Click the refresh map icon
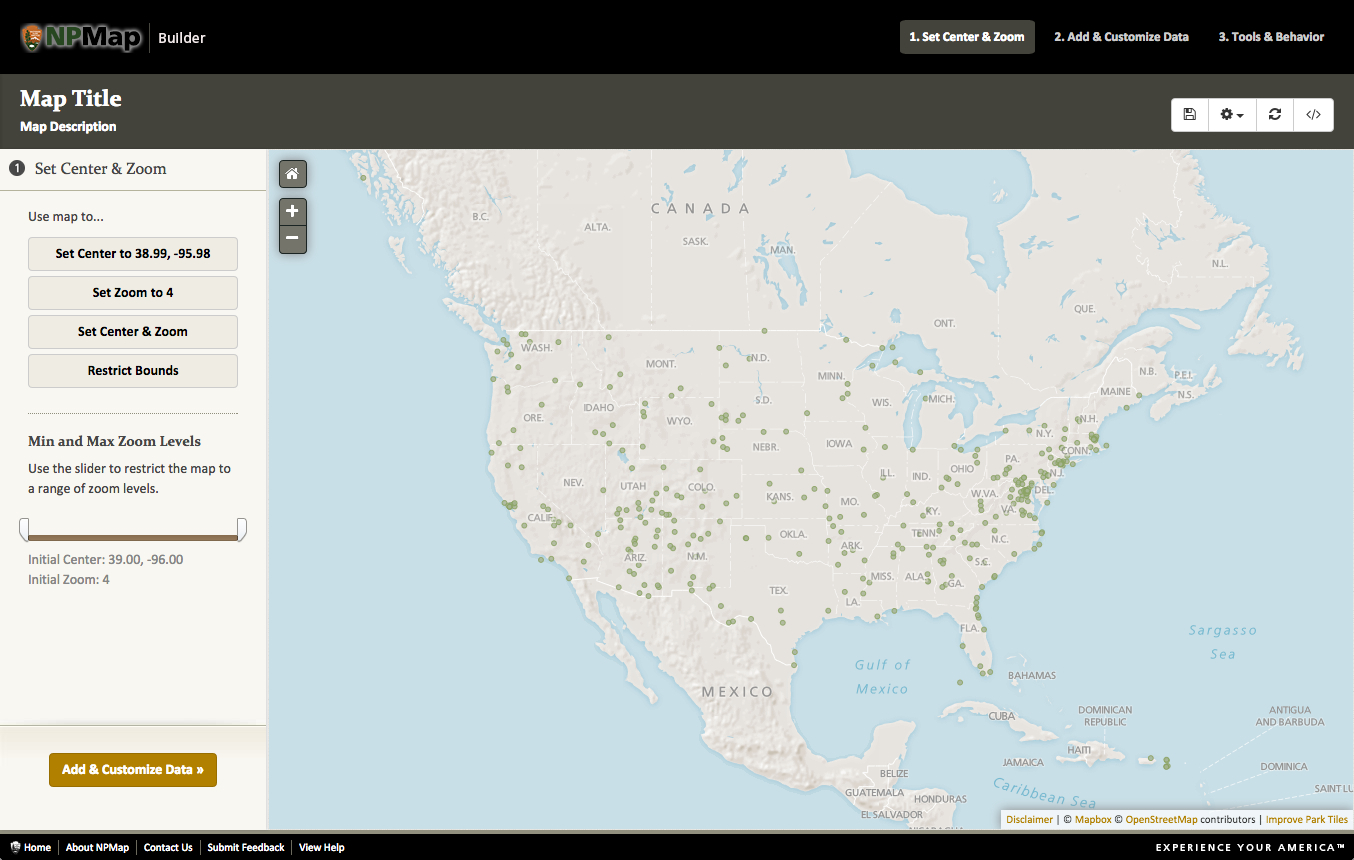The width and height of the screenshot is (1354, 860). [1275, 114]
